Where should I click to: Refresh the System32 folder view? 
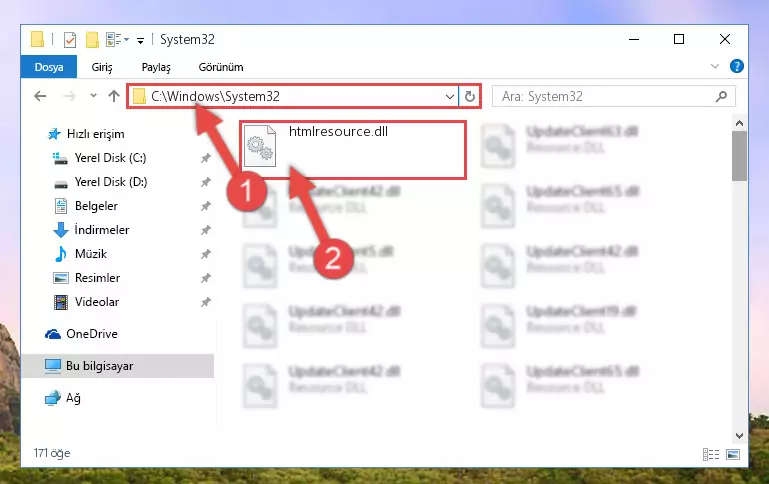[470, 97]
